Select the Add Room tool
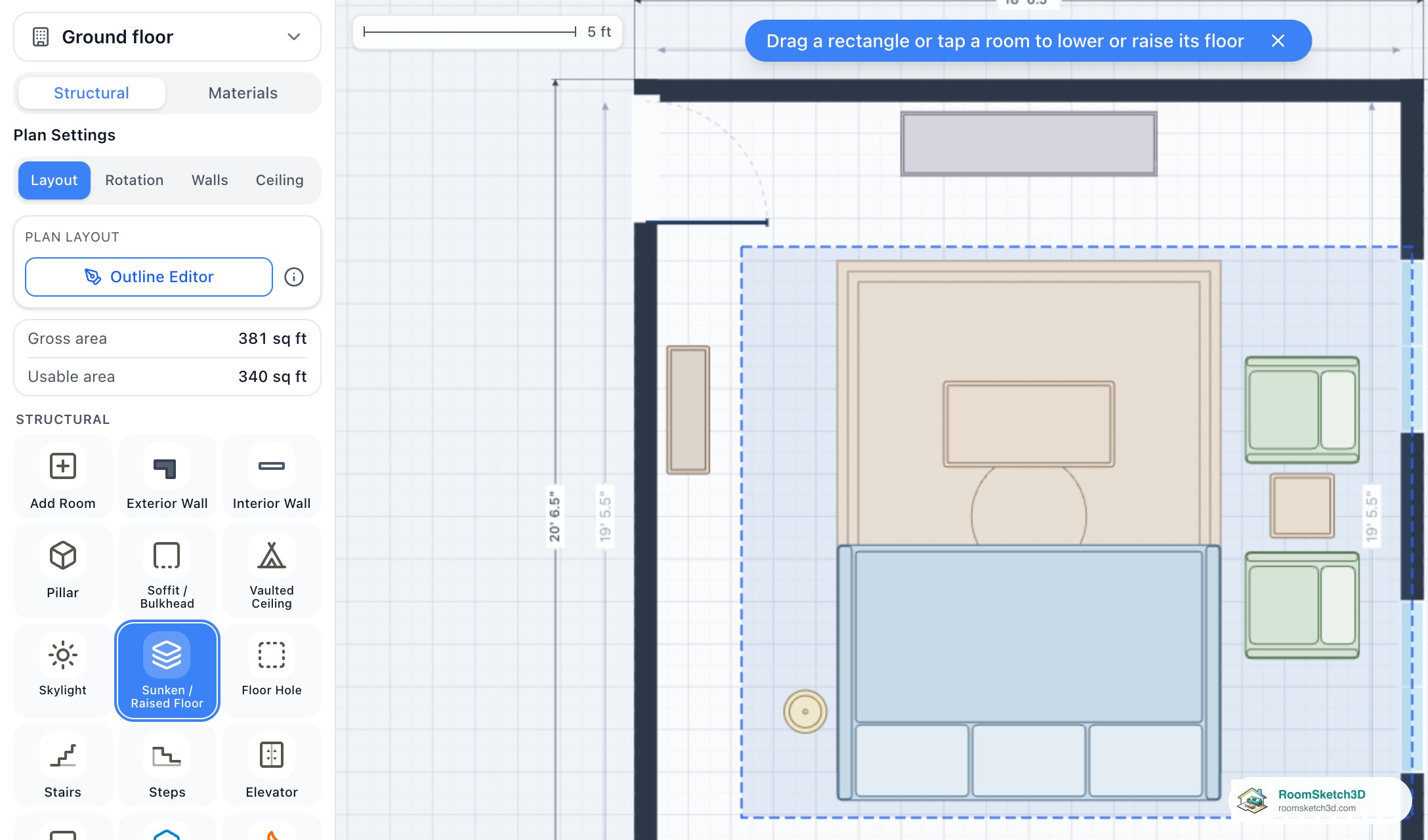This screenshot has width=1428, height=840. 63,478
